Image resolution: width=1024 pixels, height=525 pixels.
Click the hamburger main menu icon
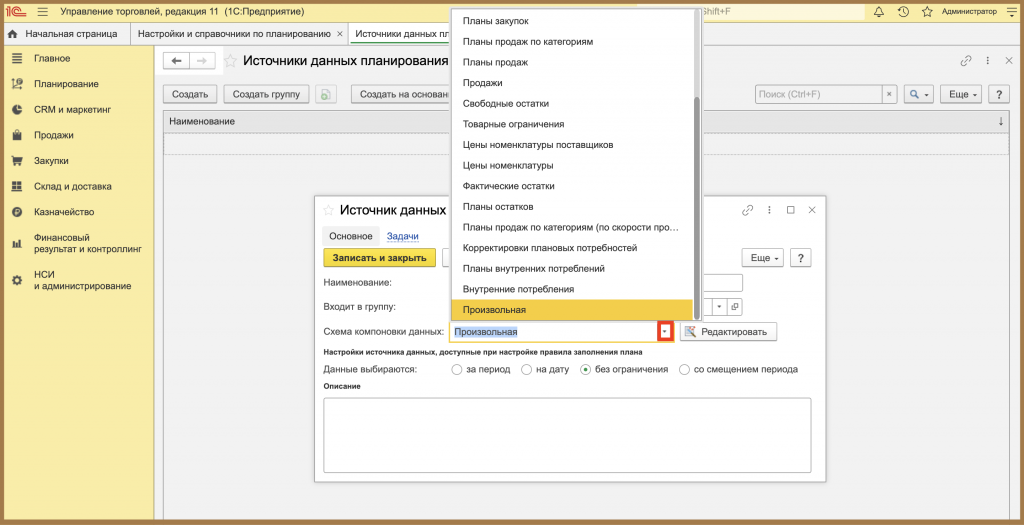(x=42, y=12)
